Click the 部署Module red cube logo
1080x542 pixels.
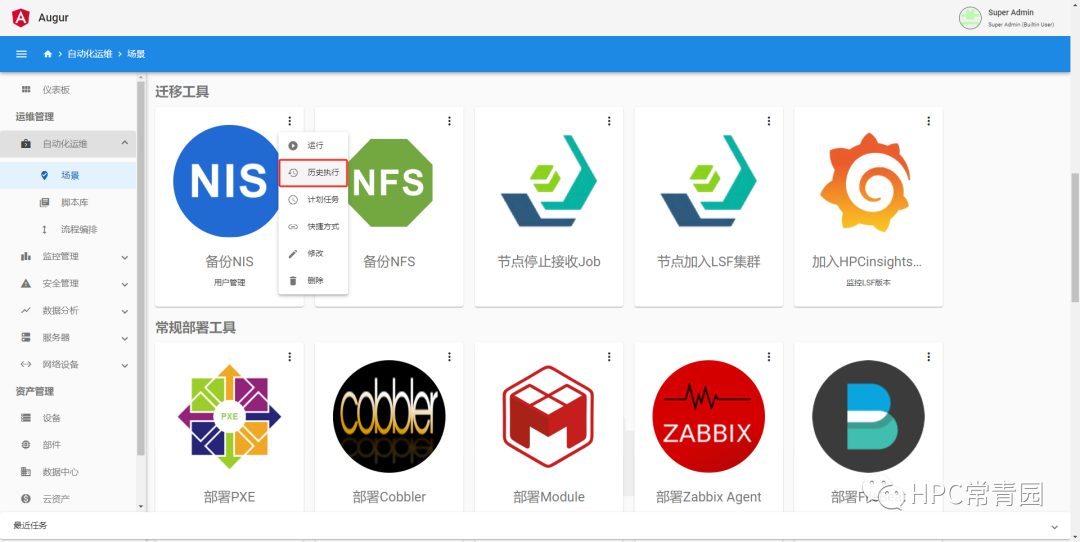(x=549, y=416)
